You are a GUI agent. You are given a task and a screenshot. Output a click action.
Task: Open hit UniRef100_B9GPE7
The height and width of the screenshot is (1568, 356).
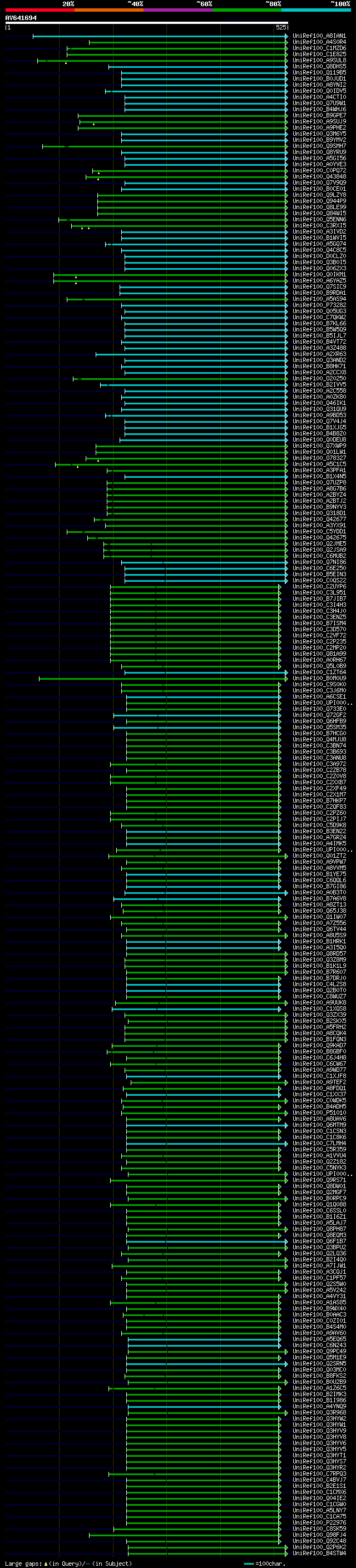click(x=319, y=115)
